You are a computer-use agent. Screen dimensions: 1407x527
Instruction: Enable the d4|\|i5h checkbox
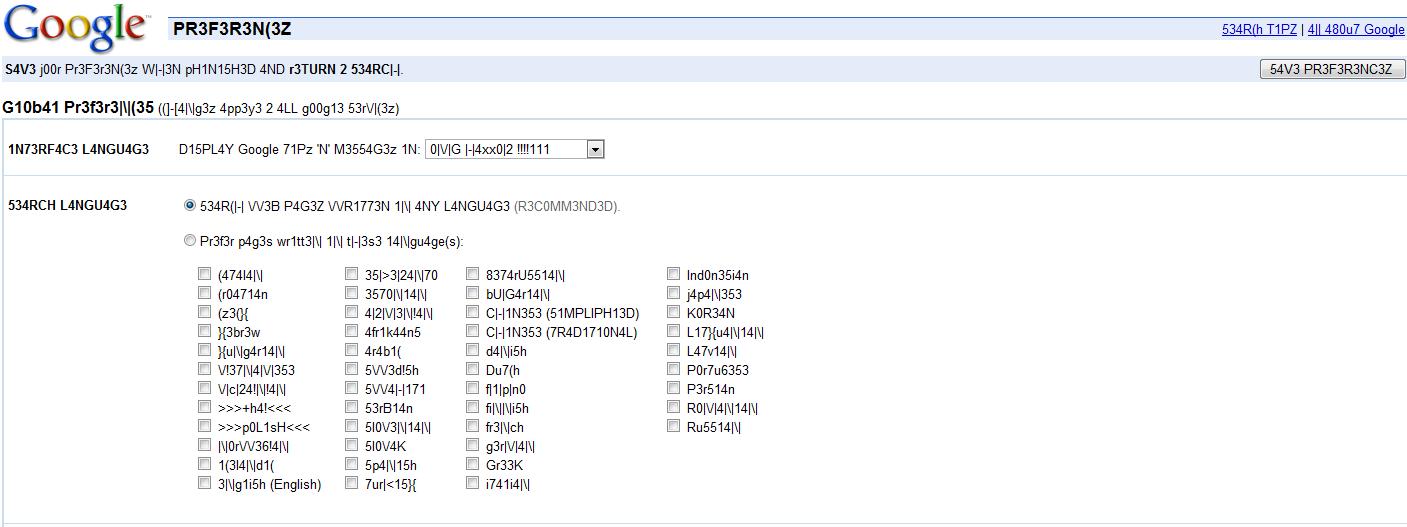tap(473, 350)
